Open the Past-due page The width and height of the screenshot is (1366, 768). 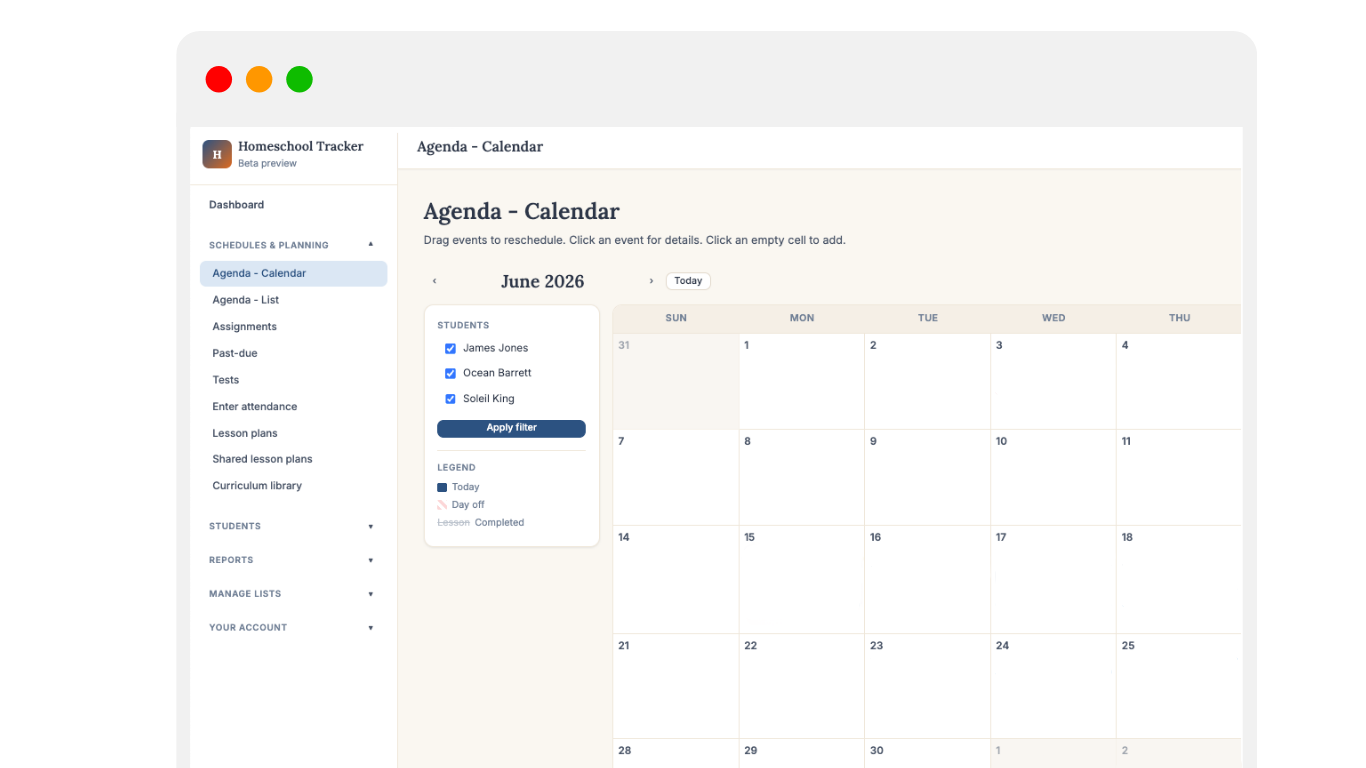(x=294, y=353)
